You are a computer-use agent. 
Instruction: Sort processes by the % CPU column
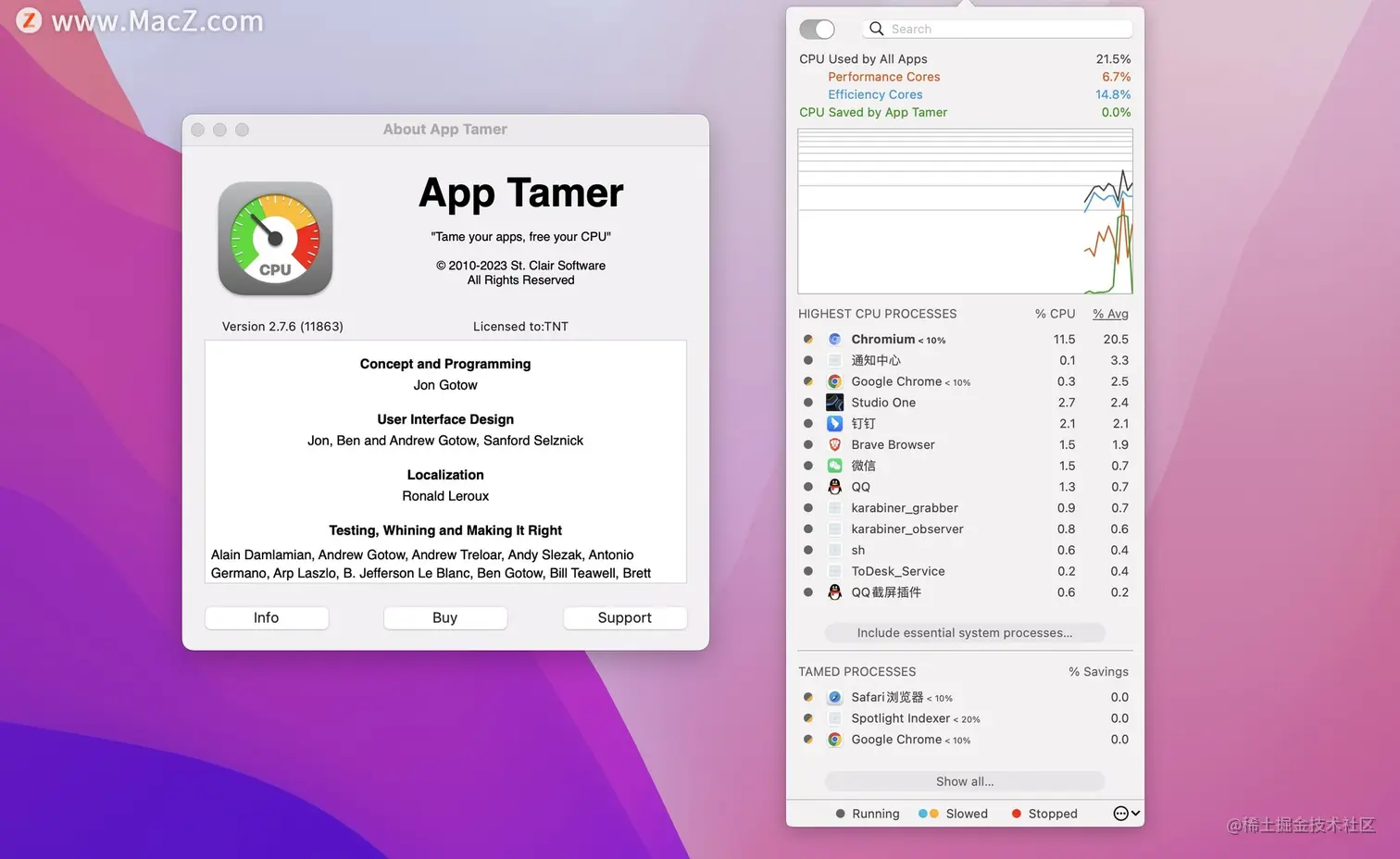coord(1055,314)
